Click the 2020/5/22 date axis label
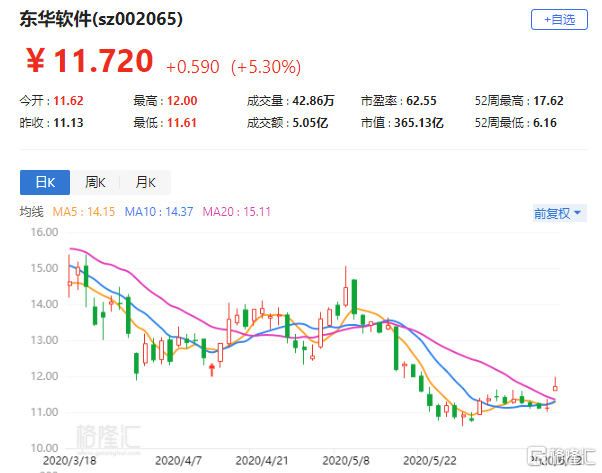Image resolution: width=602 pixels, height=473 pixels. 430,461
